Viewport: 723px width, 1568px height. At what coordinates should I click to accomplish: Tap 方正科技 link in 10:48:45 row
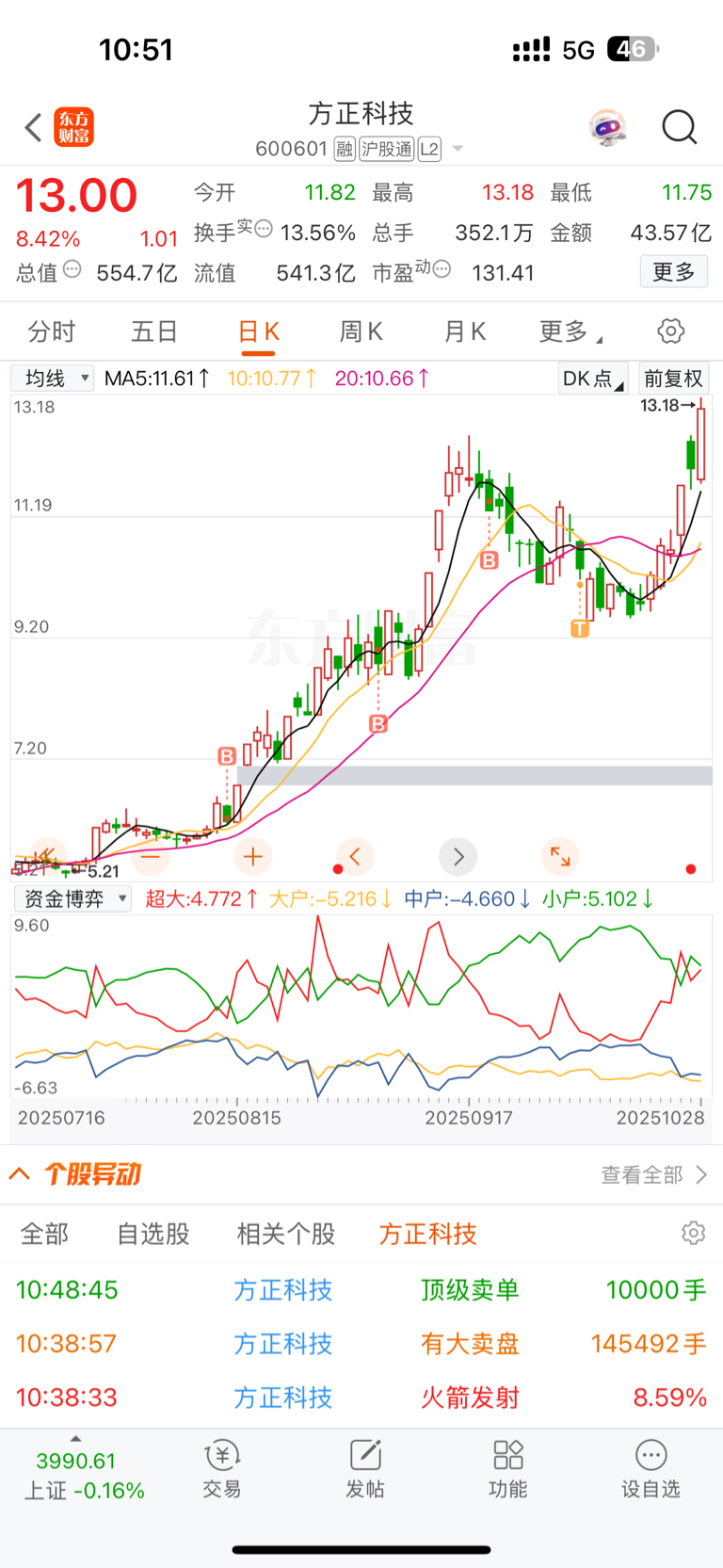pyautogui.click(x=283, y=1290)
